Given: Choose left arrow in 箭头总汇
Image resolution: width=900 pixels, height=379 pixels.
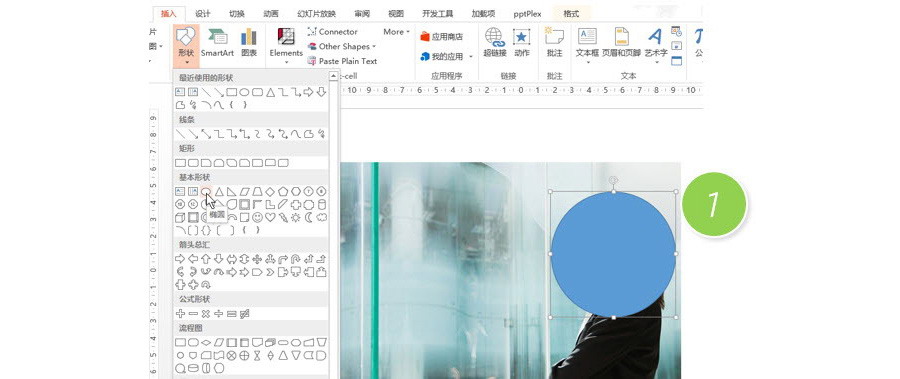Looking at the screenshot, I should click(x=193, y=259).
